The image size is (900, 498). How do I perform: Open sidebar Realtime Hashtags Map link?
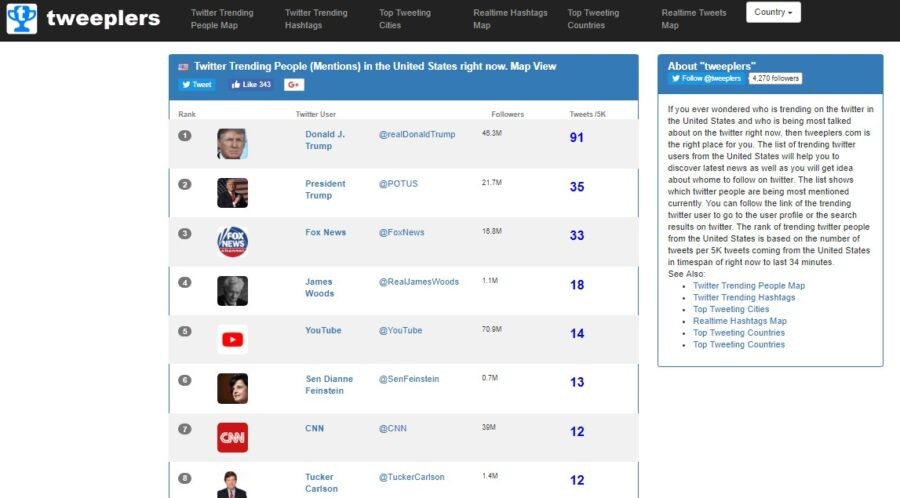click(739, 321)
